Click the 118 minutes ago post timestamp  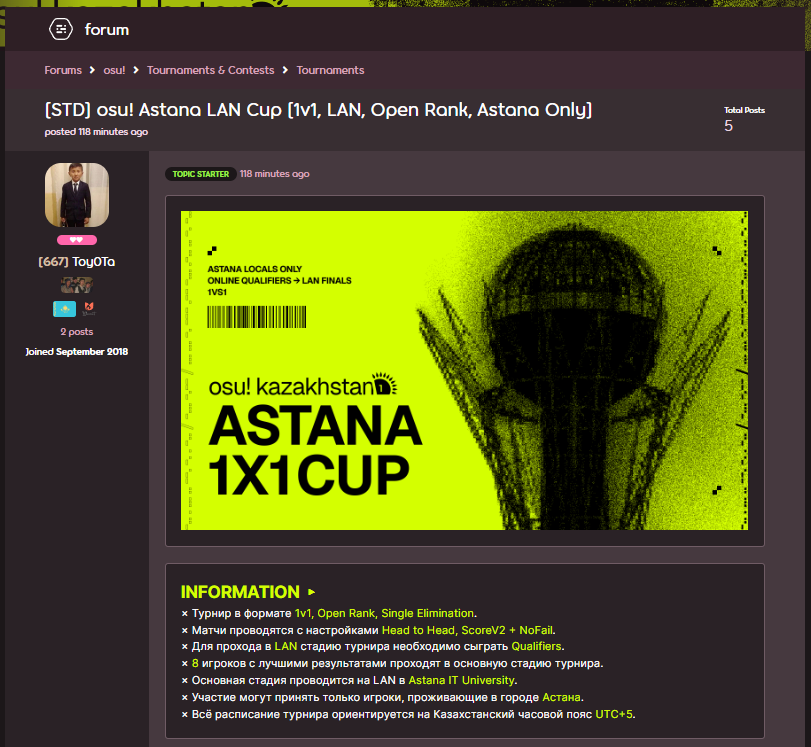tap(275, 174)
